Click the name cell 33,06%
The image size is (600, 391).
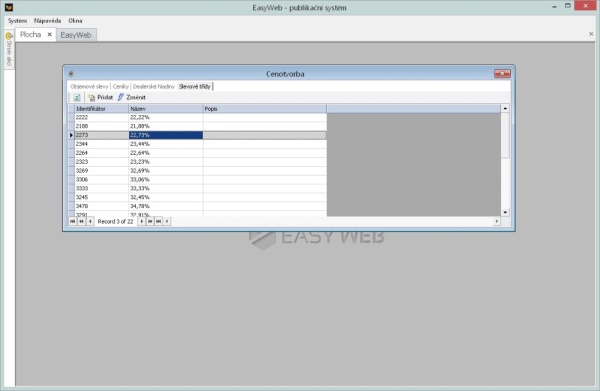(166, 179)
